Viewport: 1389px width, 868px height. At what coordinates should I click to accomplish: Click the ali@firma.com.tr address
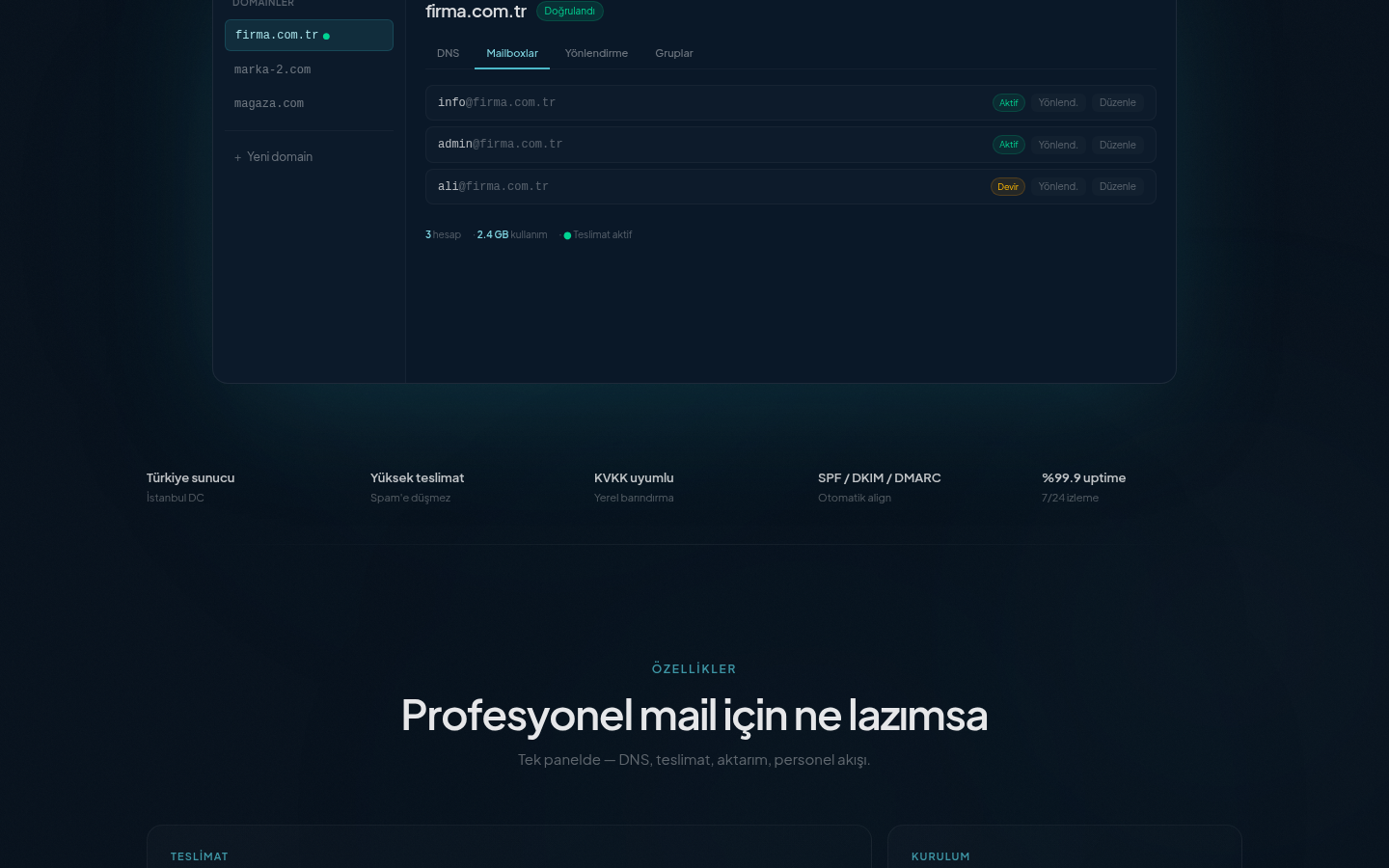tap(493, 186)
